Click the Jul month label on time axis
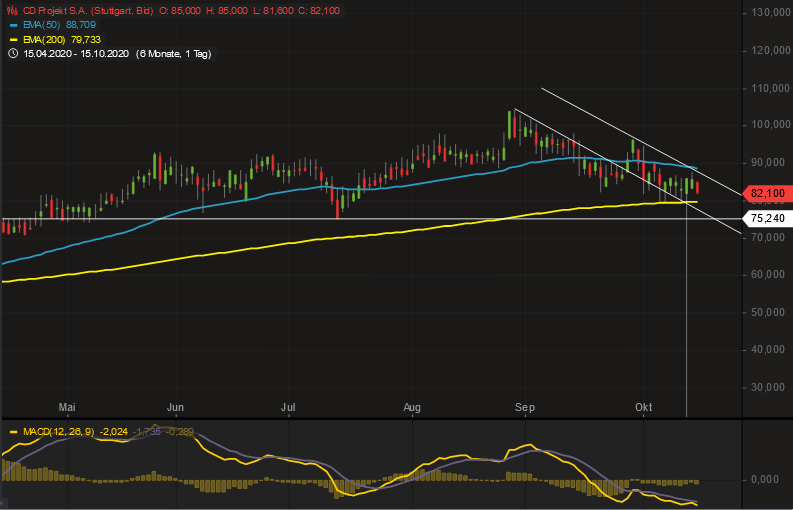Viewport: 793px width, 510px height. pos(288,407)
